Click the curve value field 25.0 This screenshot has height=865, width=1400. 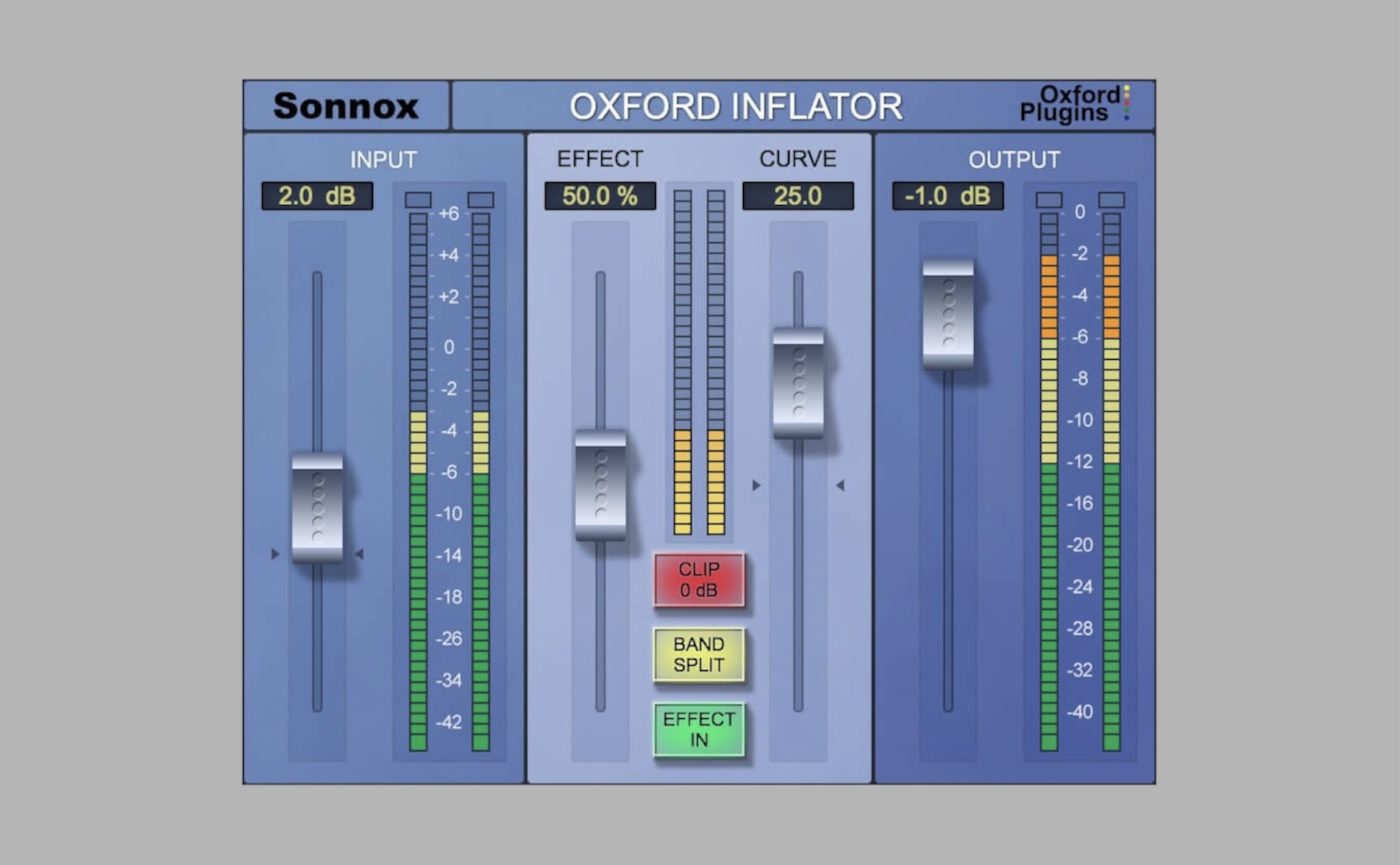798,196
